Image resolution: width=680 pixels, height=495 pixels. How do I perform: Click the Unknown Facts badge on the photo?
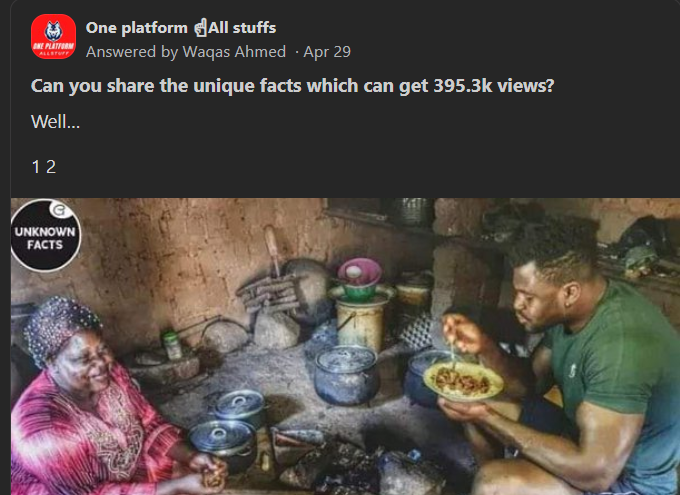tap(46, 235)
